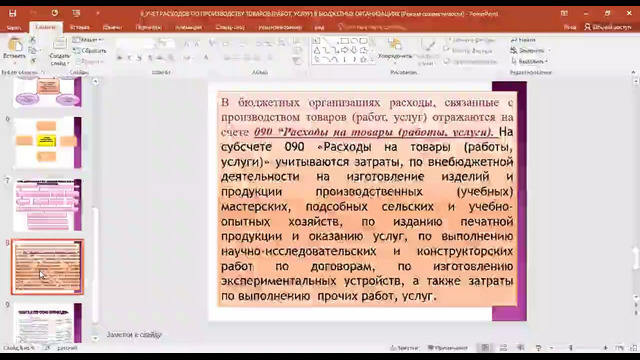The width and height of the screenshot is (640, 360).
Task: Open Paste options dropdown arrow
Action: point(15,62)
